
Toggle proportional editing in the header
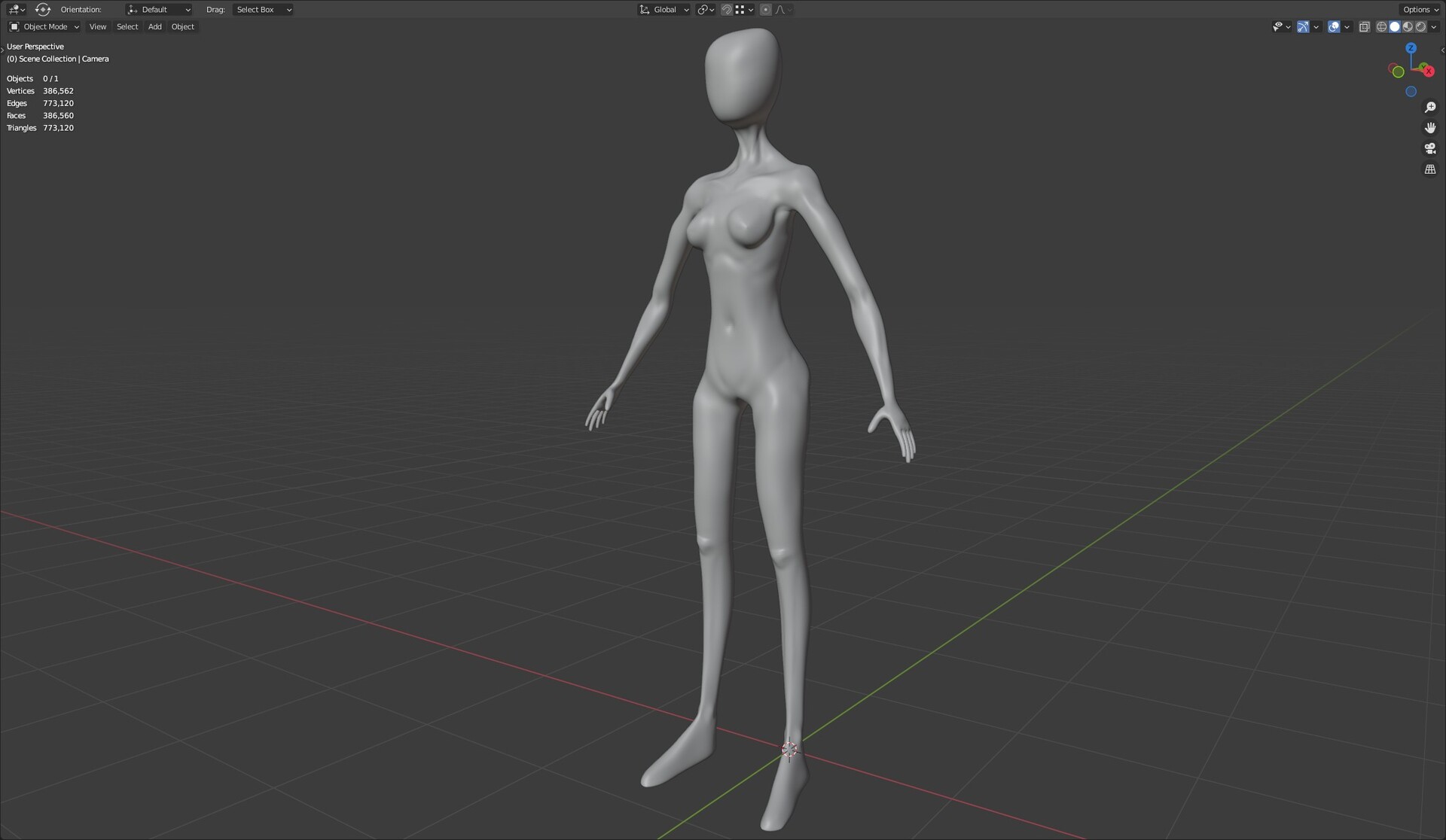click(766, 10)
